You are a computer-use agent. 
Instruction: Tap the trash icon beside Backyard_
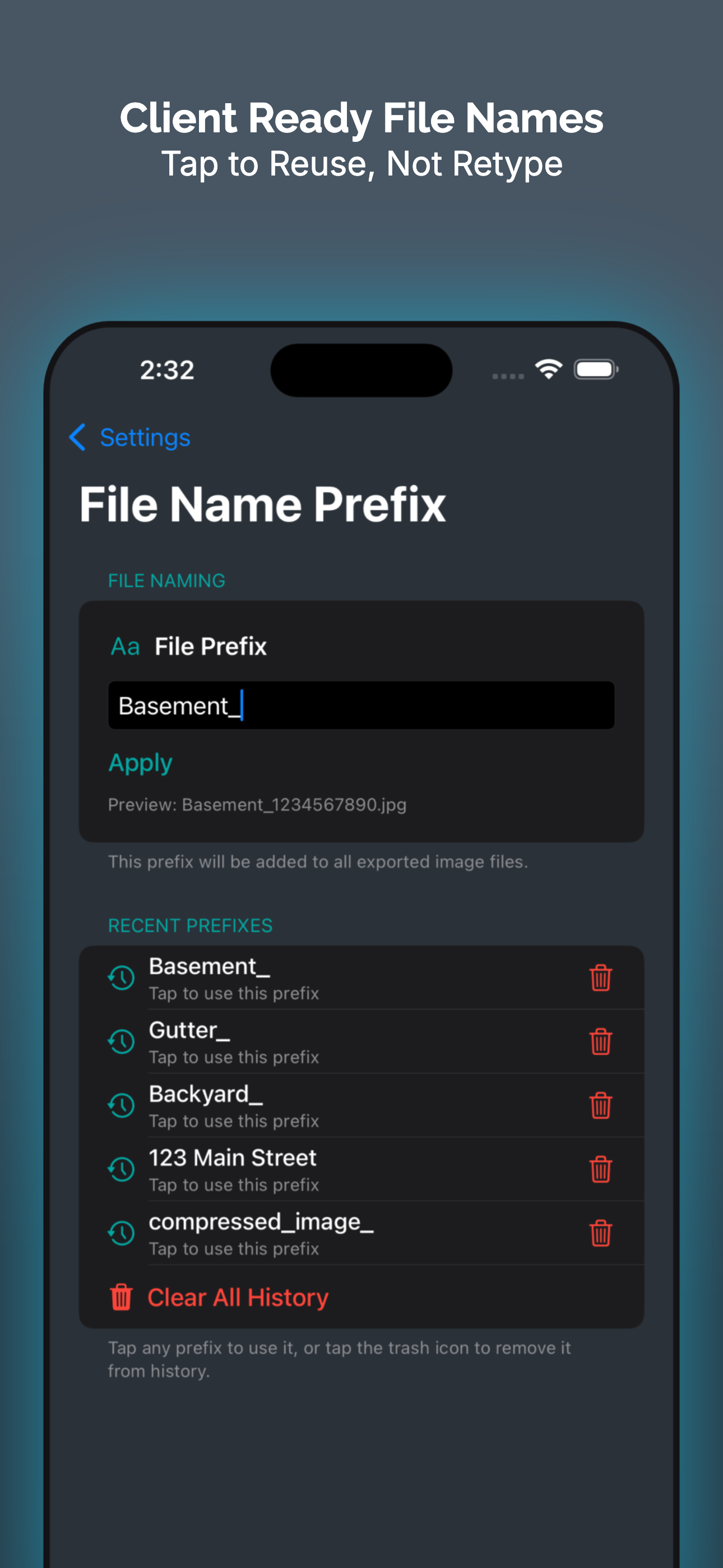pyautogui.click(x=600, y=1105)
